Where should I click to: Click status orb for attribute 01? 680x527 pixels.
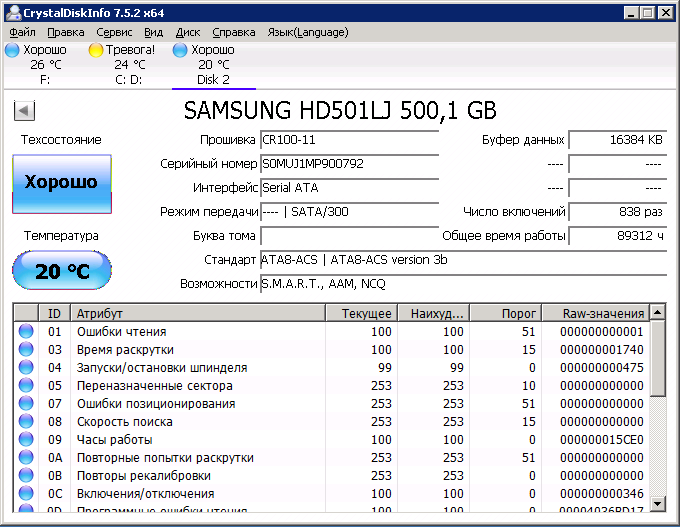[x=26, y=331]
